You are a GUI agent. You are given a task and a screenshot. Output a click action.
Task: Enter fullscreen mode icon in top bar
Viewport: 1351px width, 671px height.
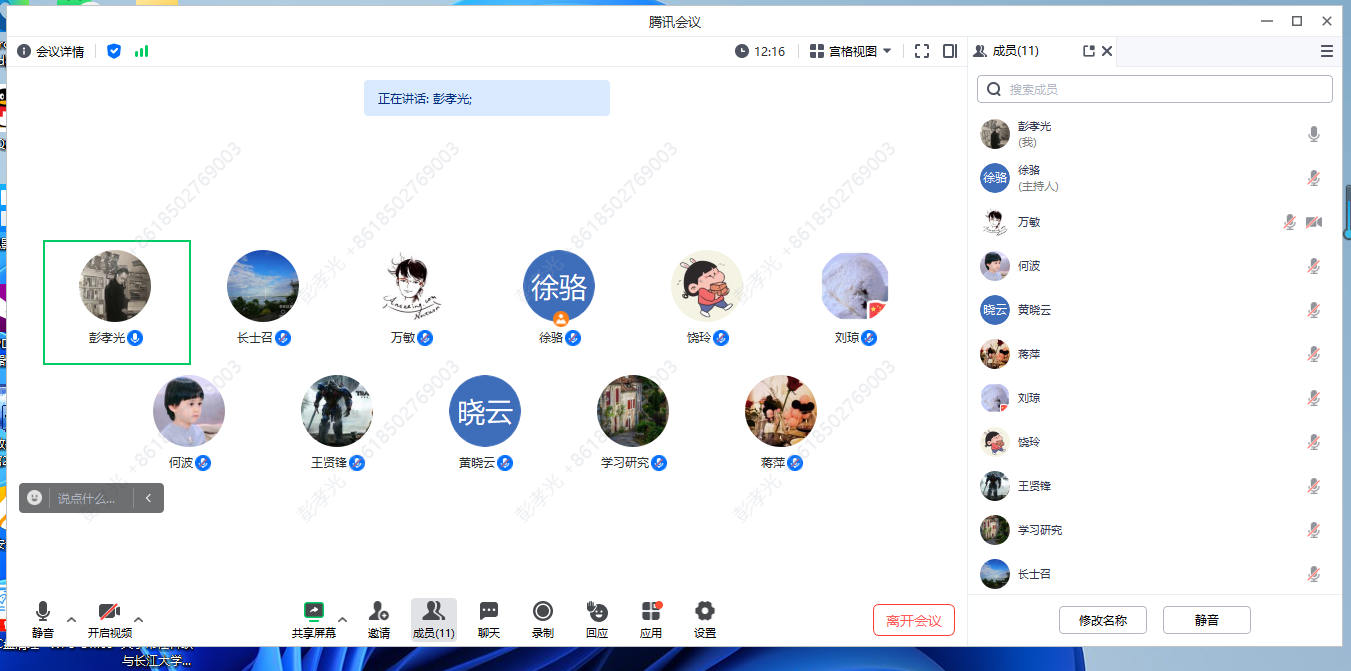(x=922, y=51)
